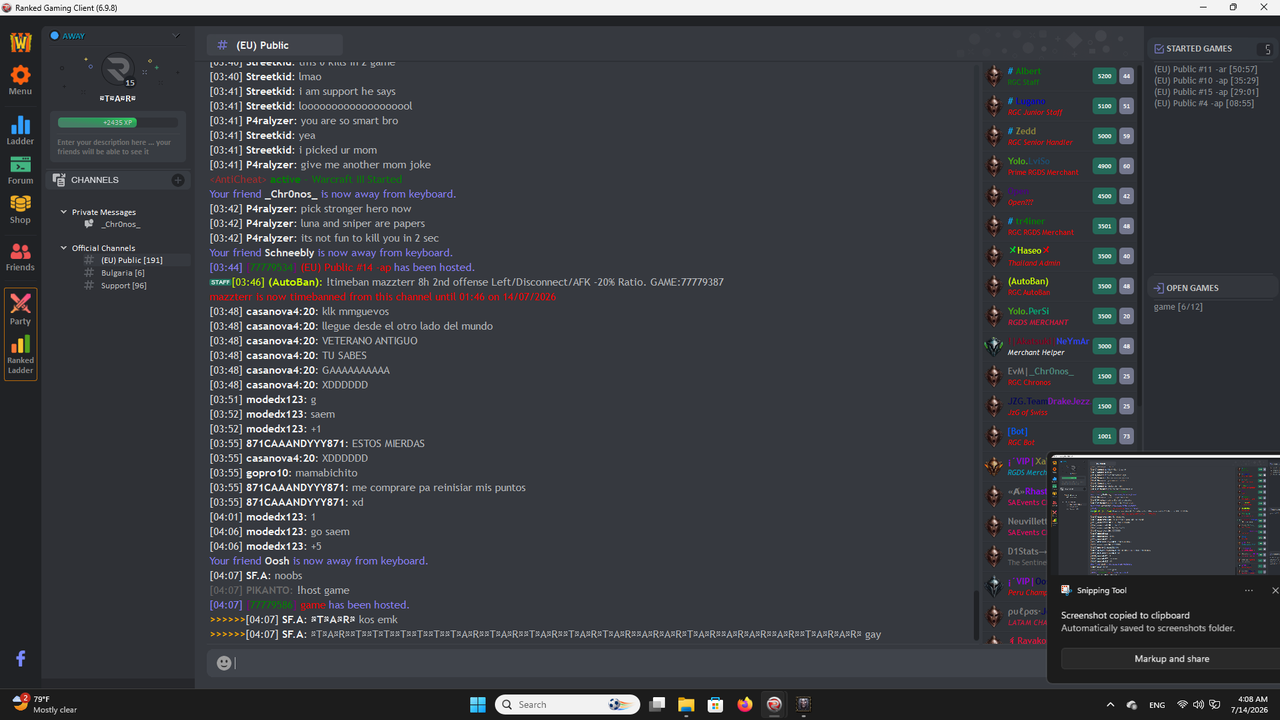Click the Ranked Gaming Client taskbar icon
This screenshot has height=720, width=1280.
pos(774,704)
